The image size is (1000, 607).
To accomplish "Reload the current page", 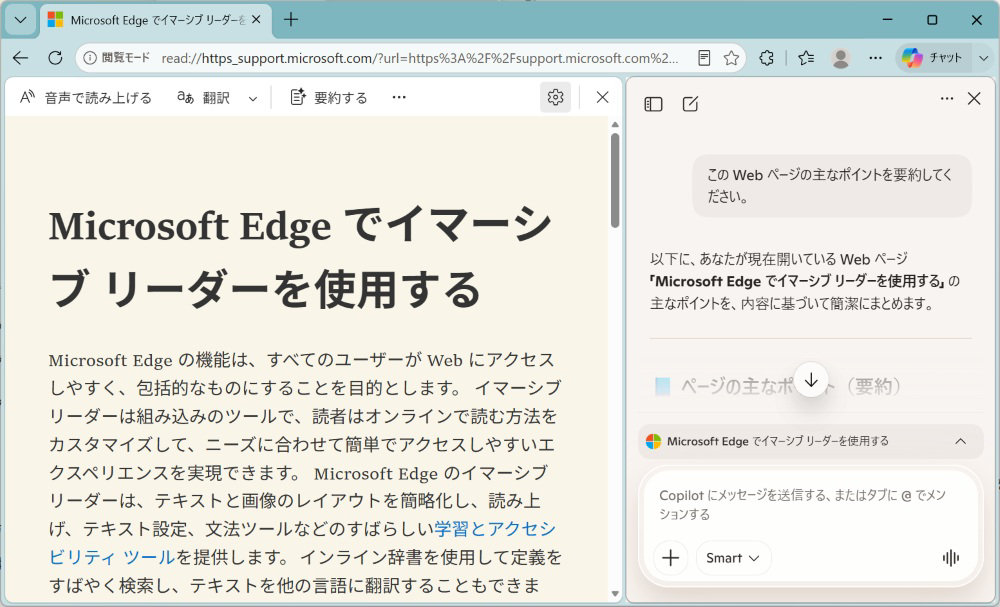I will point(55,58).
